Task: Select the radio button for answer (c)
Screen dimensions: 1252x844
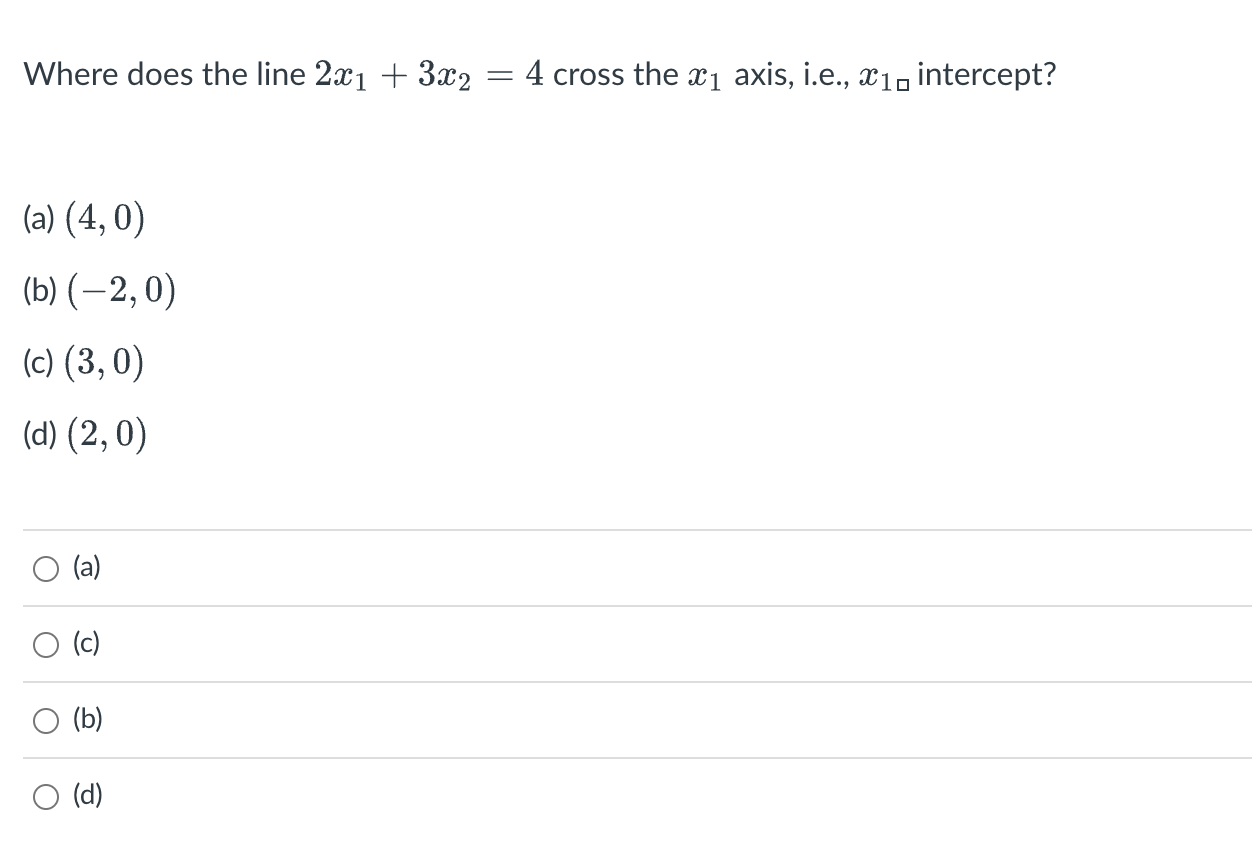Action: [46, 645]
